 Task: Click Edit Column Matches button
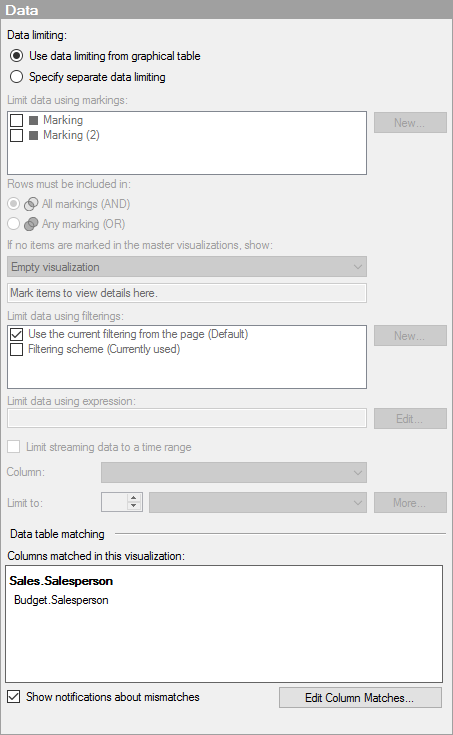coord(360,698)
